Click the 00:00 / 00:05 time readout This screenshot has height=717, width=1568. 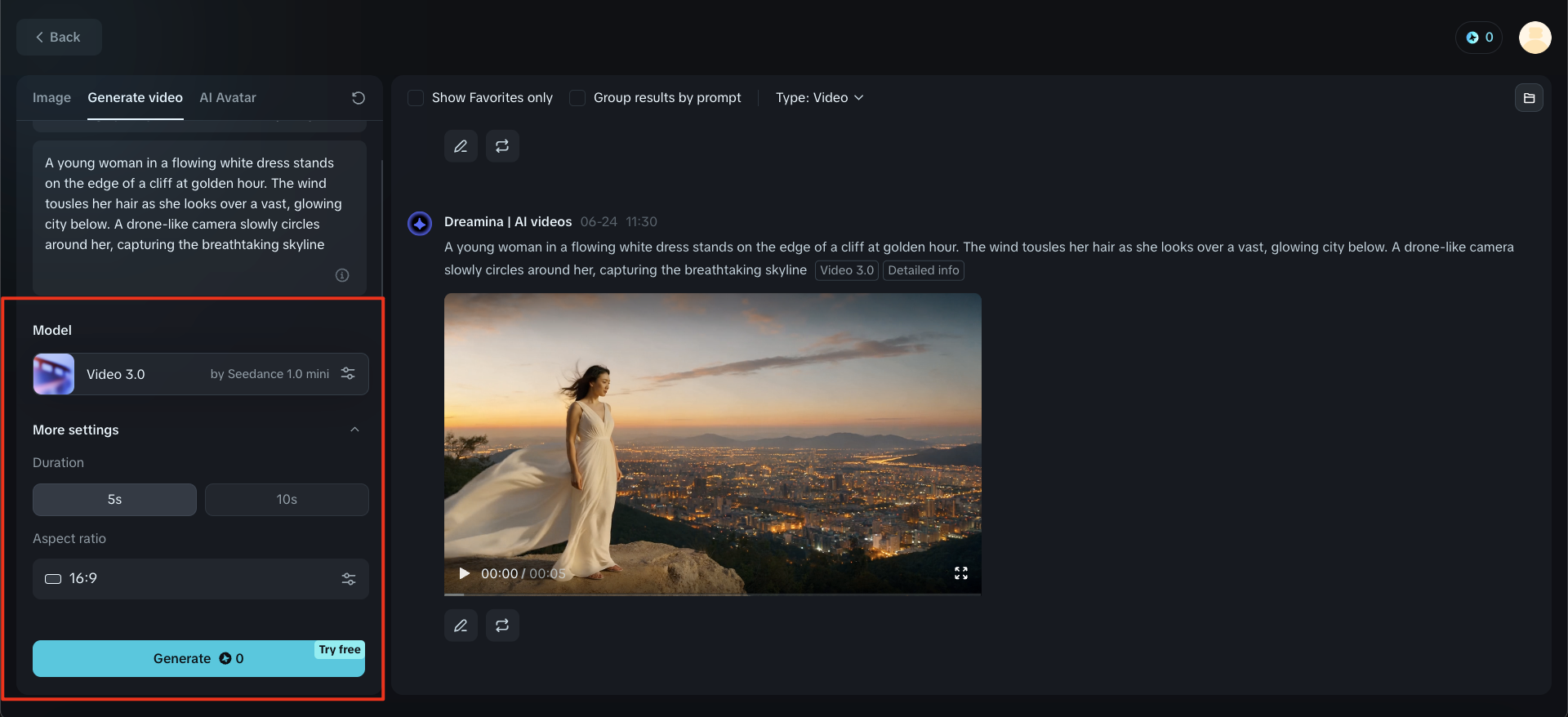point(523,573)
